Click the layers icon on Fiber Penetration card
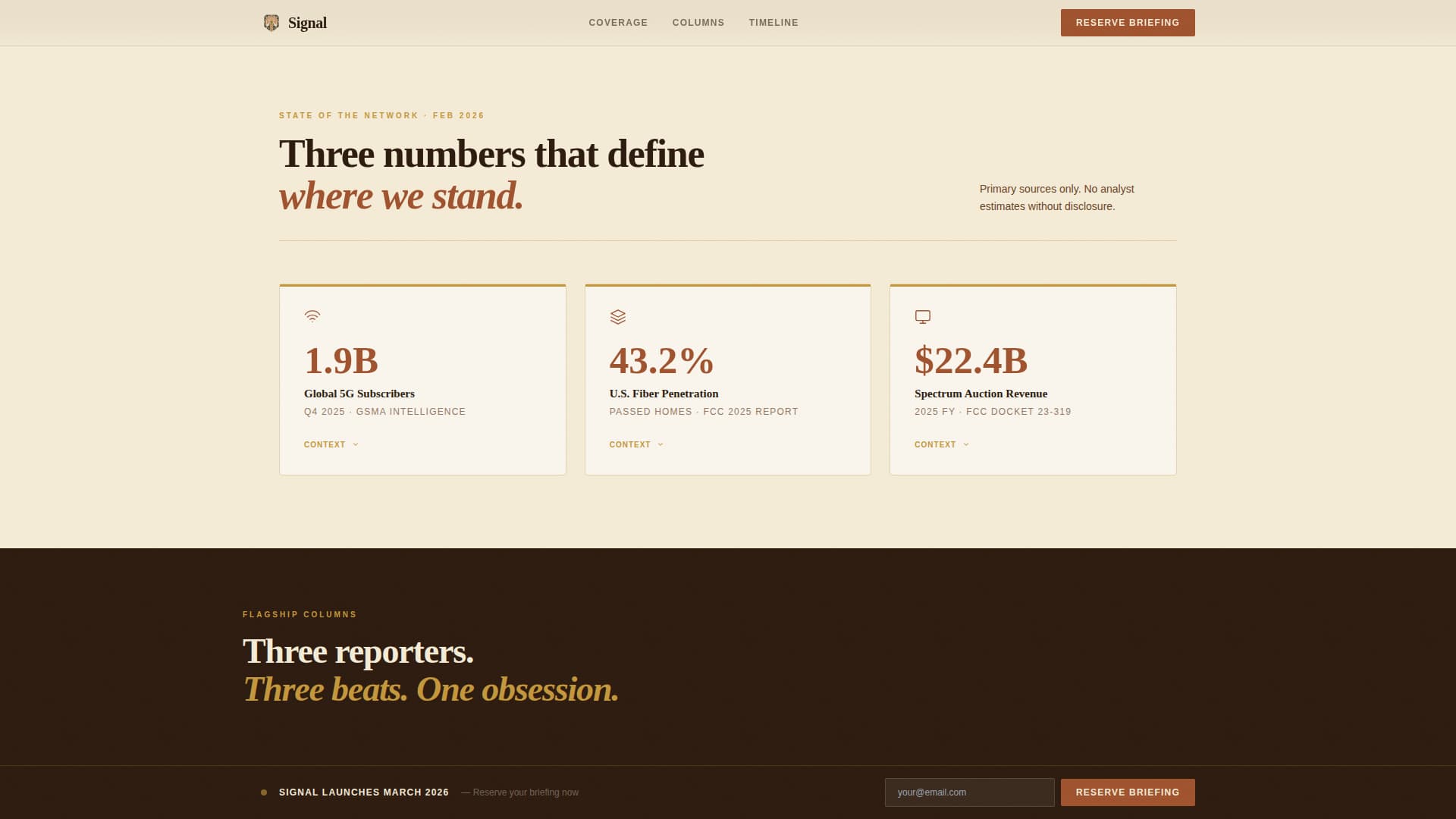Viewport: 1456px width, 819px height. [618, 316]
